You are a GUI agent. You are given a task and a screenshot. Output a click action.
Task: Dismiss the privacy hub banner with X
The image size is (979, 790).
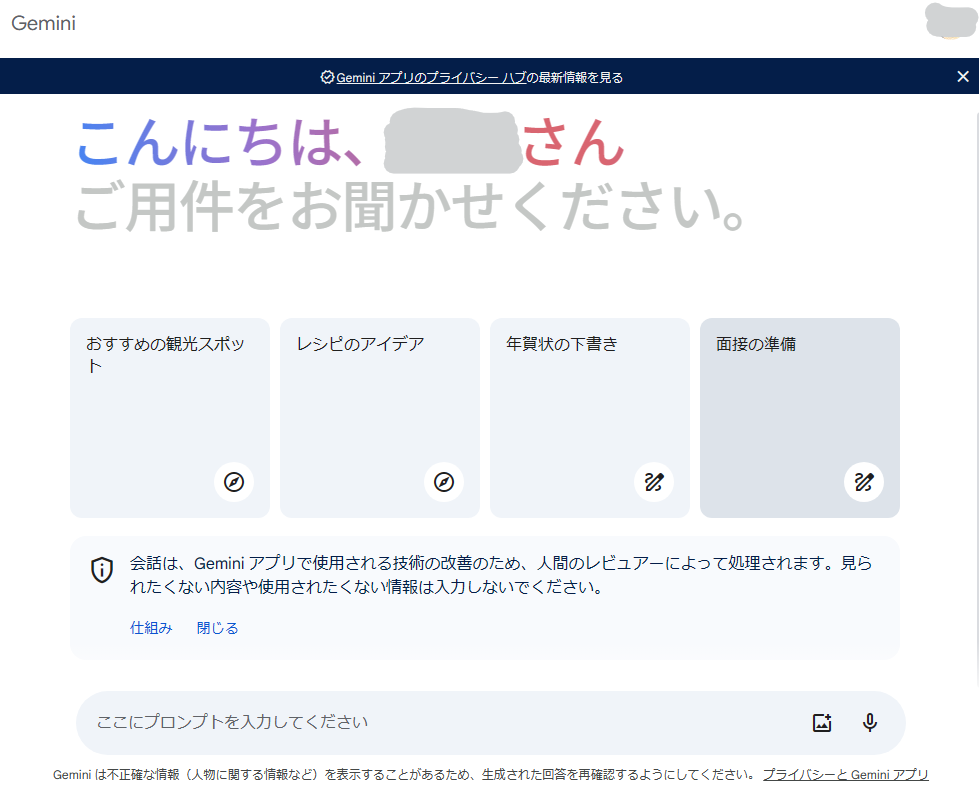click(x=962, y=77)
